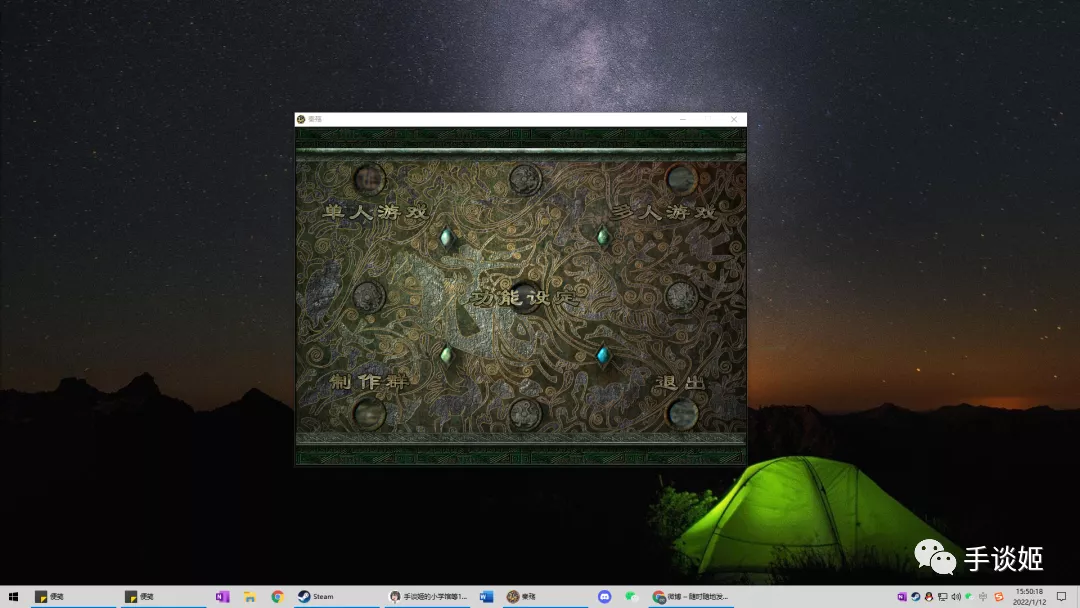Viewport: 1080px width, 608px height.
Task: Open the Sogou input method icon
Action: [999, 597]
